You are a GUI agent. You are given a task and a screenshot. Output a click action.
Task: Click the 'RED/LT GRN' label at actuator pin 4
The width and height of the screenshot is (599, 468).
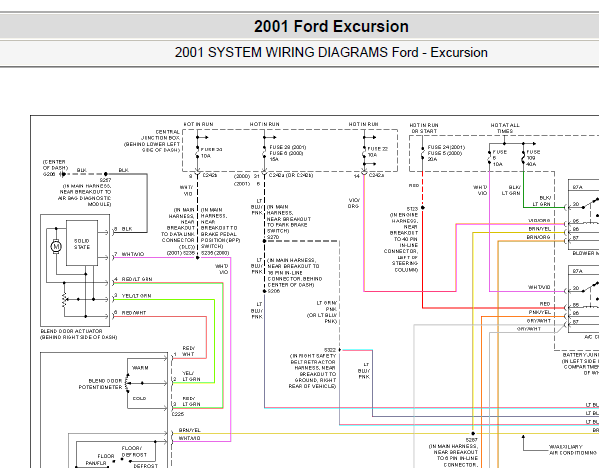tap(137, 279)
